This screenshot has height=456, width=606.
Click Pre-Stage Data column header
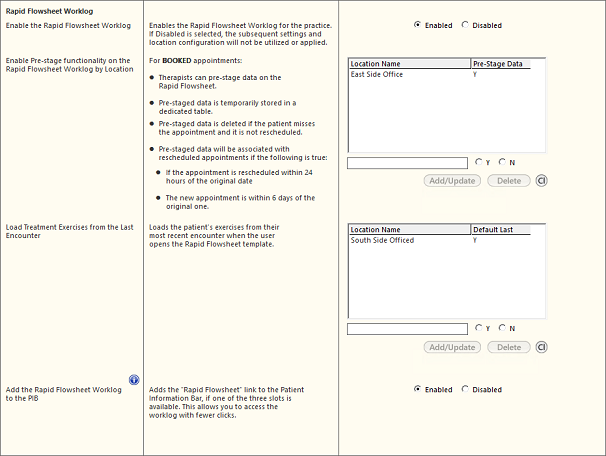(x=501, y=64)
